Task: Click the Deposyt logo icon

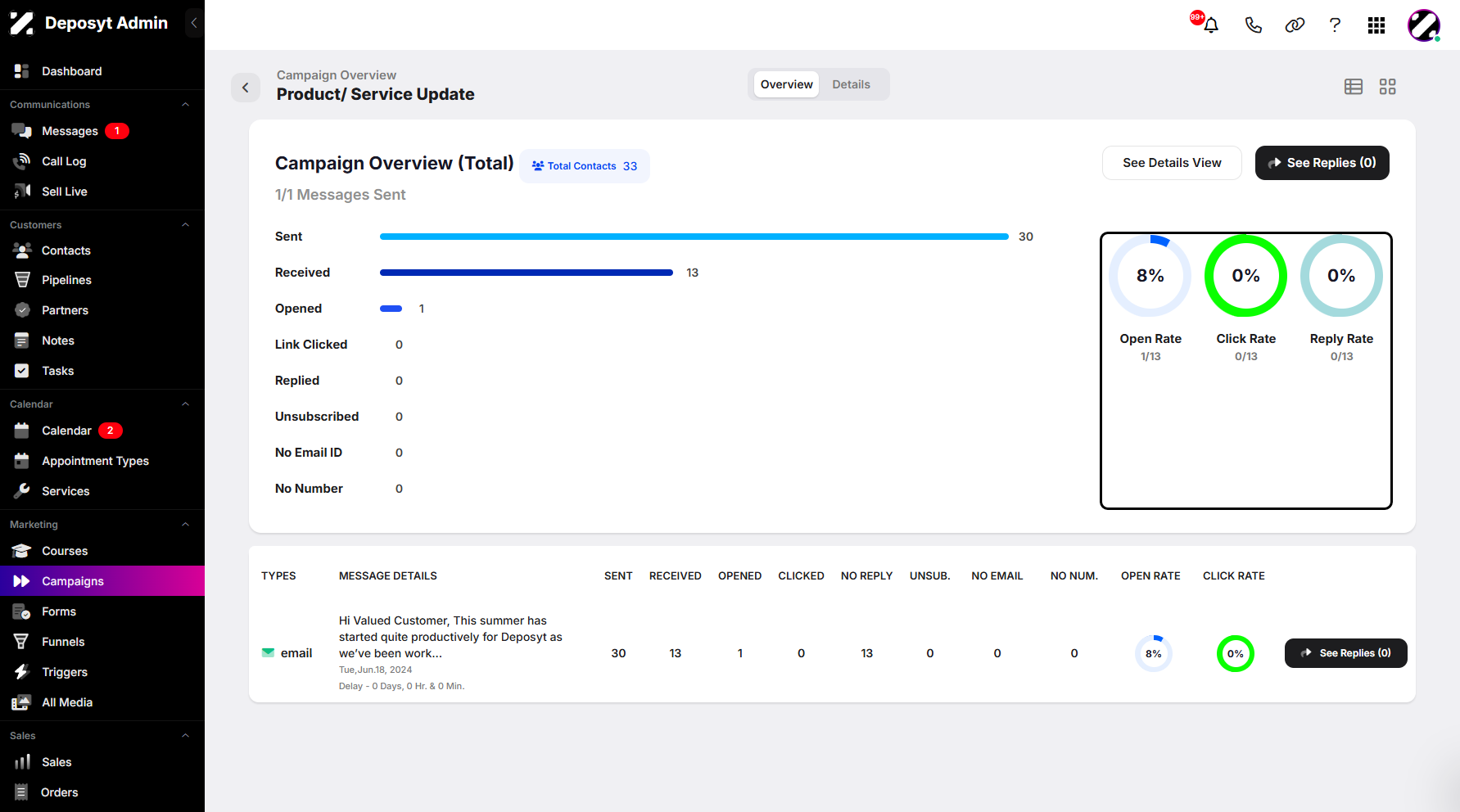Action: coord(21,23)
